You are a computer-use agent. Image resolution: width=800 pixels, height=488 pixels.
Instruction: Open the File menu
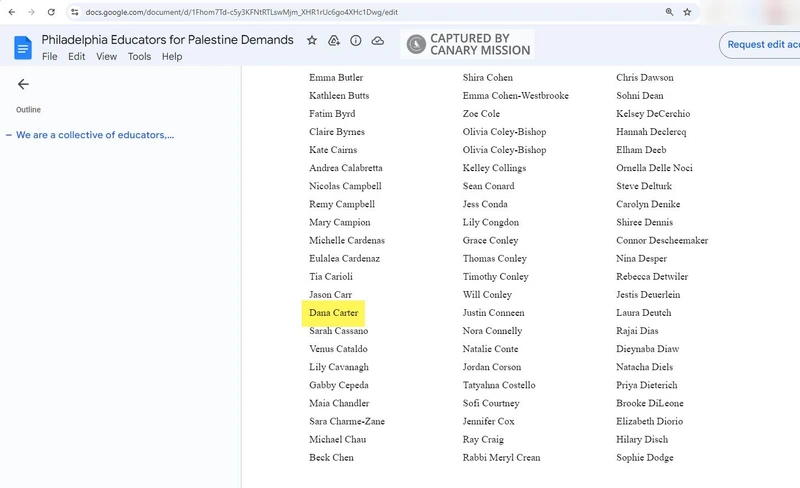pos(49,57)
